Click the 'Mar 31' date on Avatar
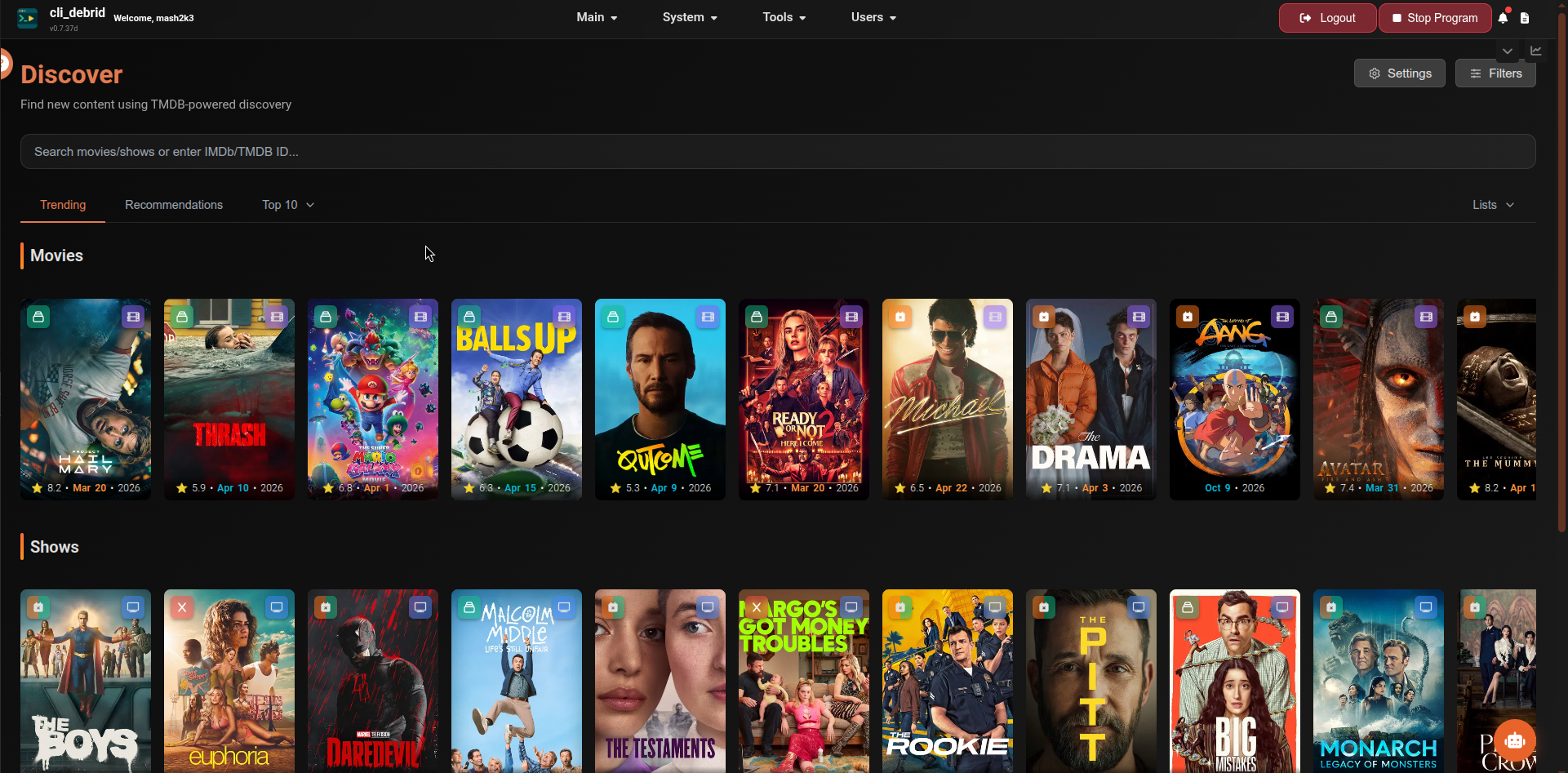 [1382, 488]
